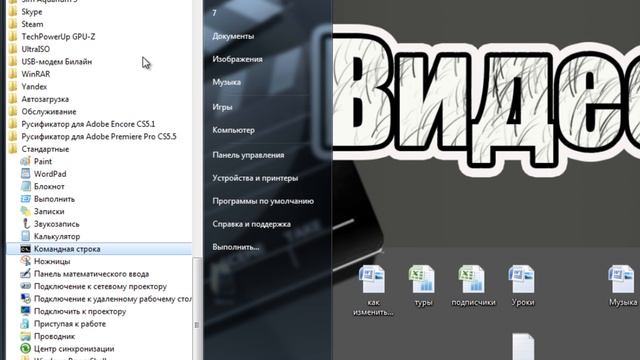Open Панель управления
This screenshot has height=360, width=640.
pos(248,155)
